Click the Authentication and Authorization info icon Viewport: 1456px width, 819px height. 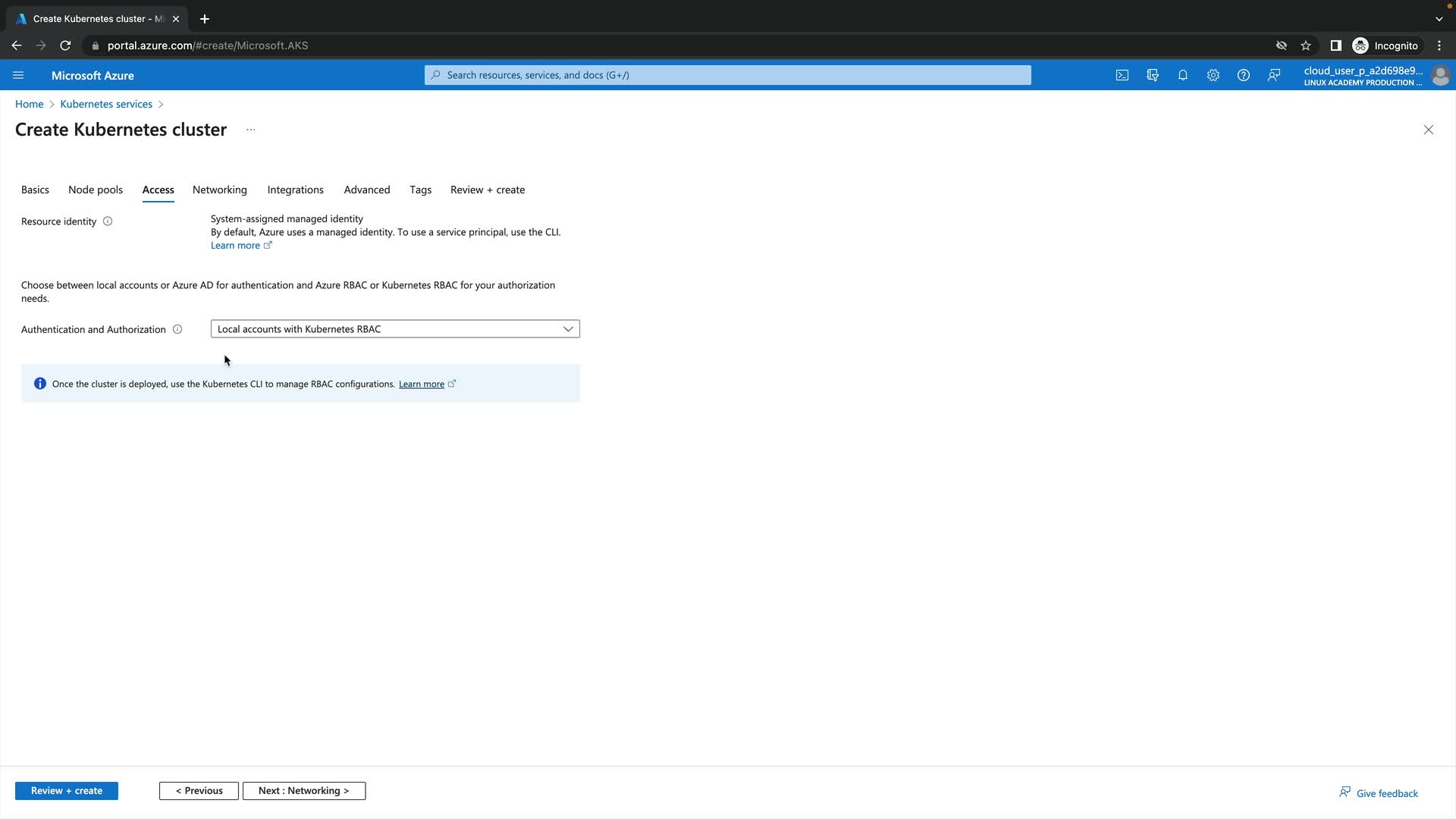click(177, 329)
